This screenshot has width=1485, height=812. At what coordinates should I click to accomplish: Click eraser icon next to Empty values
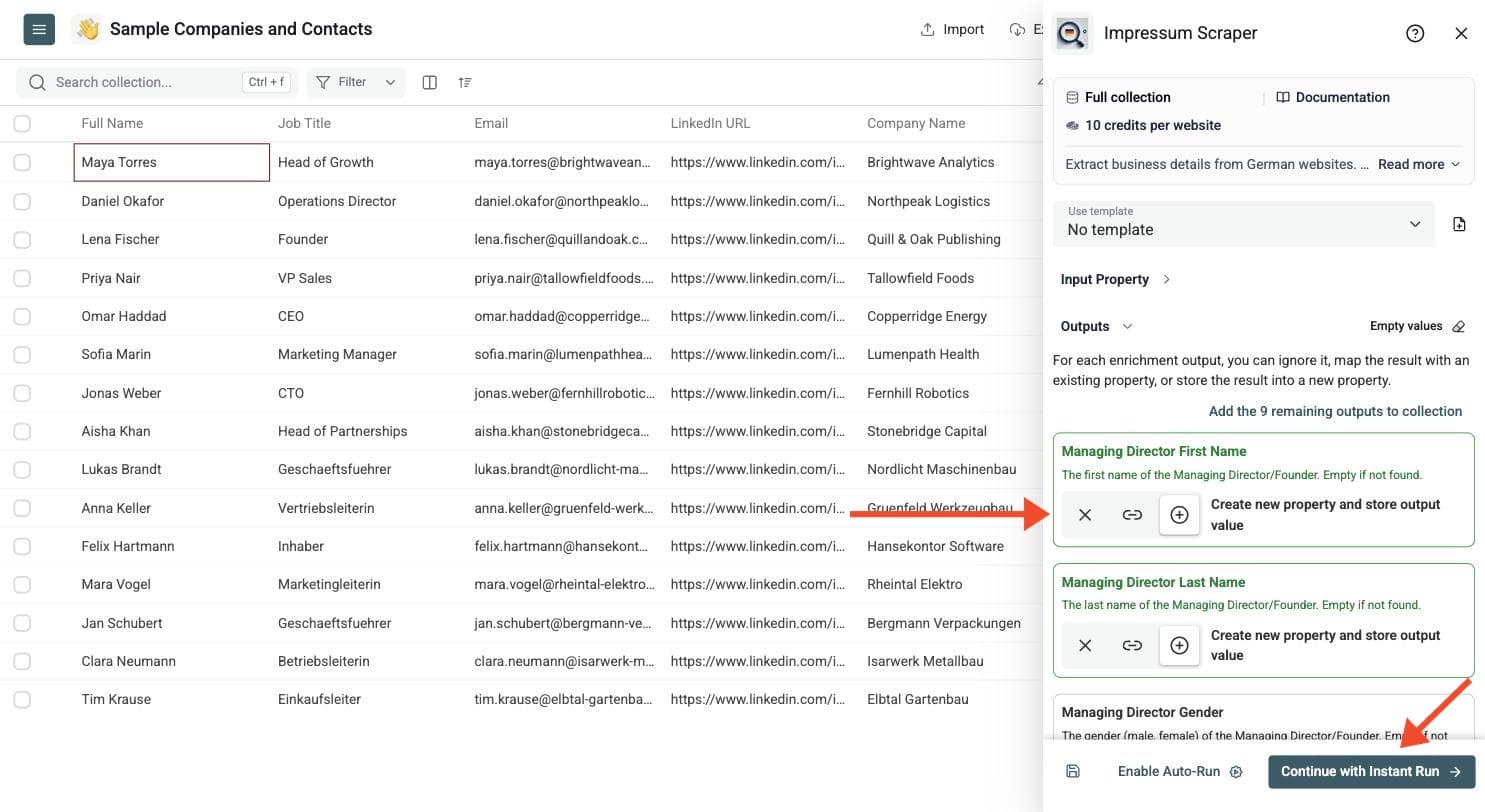click(x=1459, y=326)
